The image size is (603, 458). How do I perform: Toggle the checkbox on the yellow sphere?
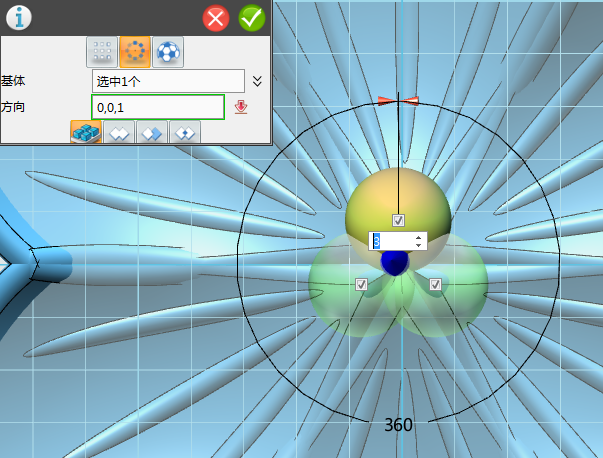(398, 220)
